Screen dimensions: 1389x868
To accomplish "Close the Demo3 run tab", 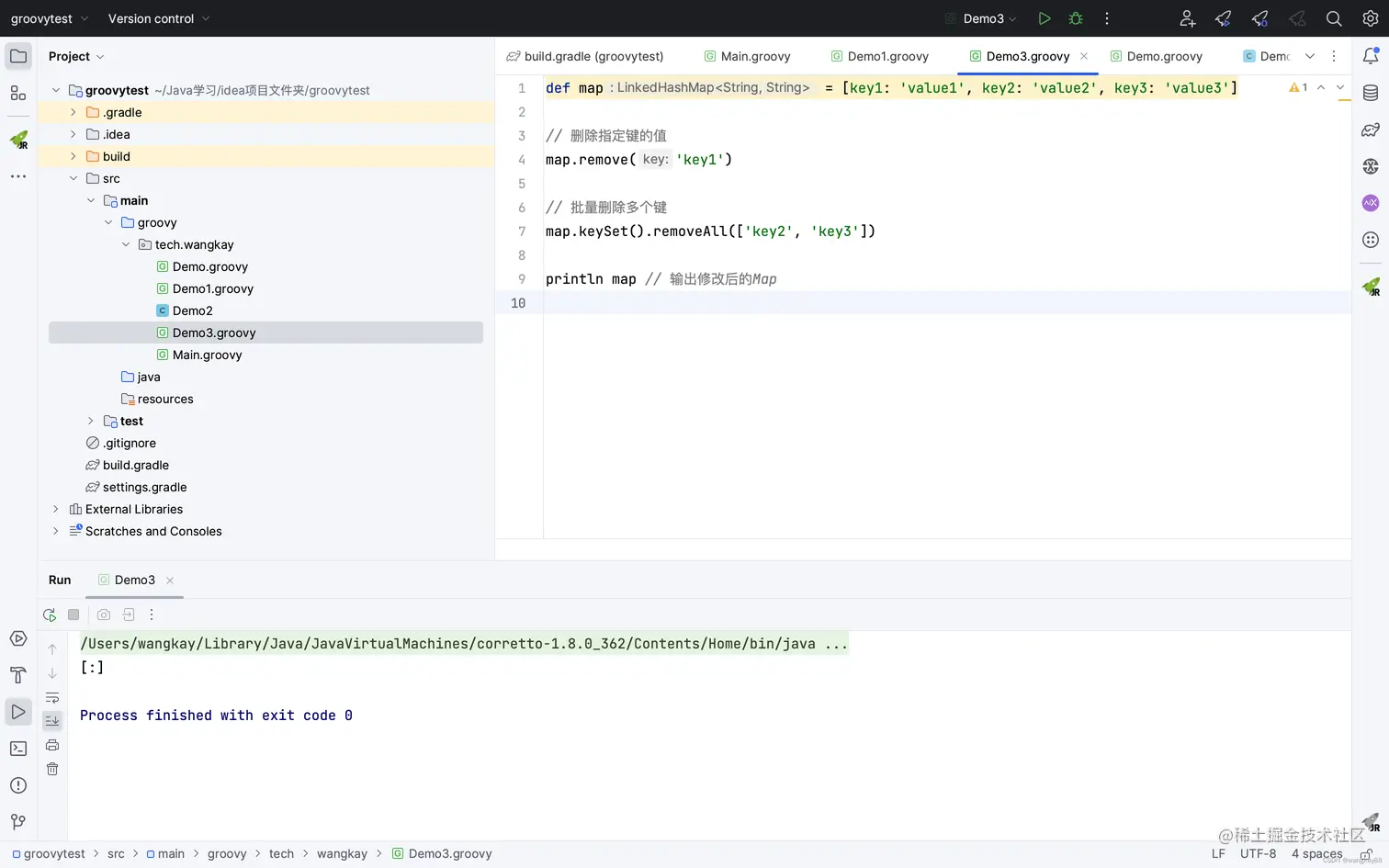I will click(x=170, y=581).
